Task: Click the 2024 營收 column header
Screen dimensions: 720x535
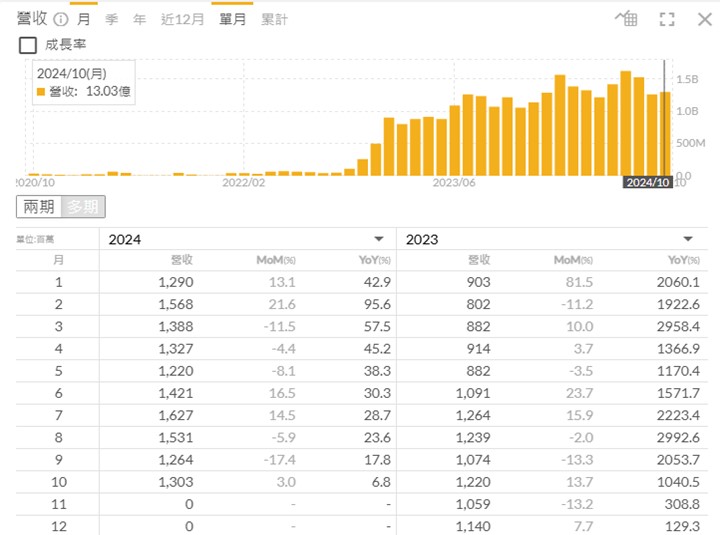Action: coord(182,260)
